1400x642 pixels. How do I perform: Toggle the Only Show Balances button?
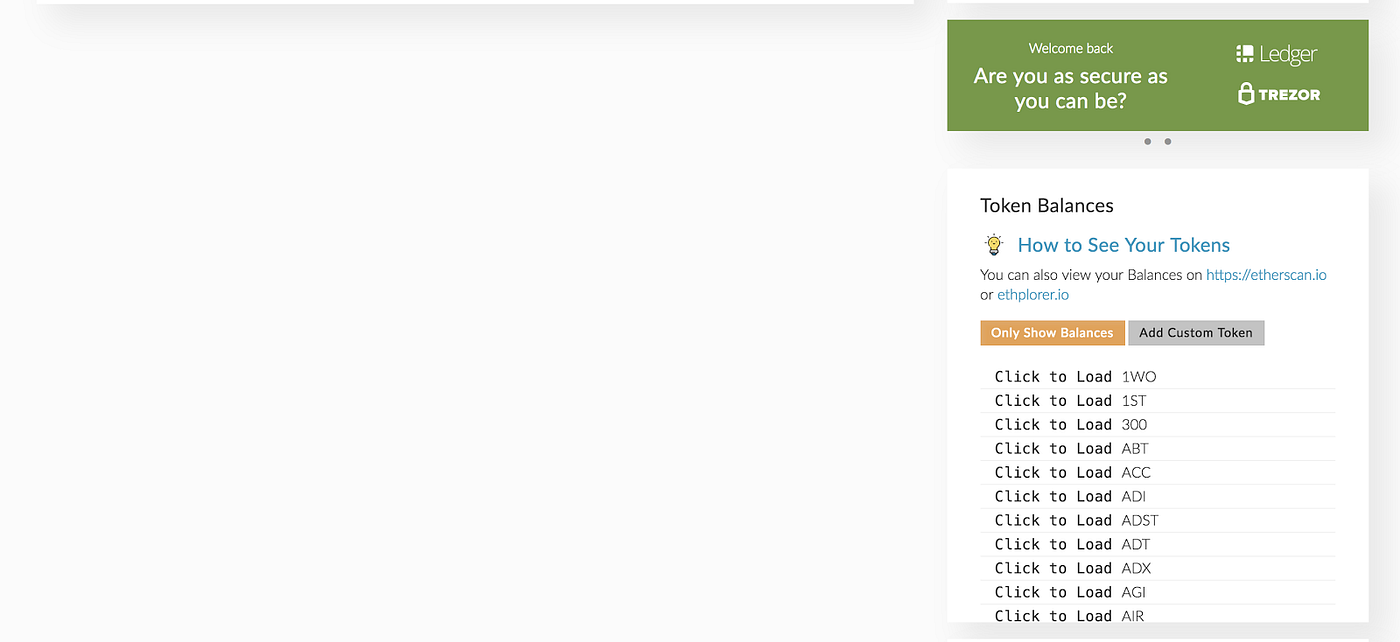1052,333
